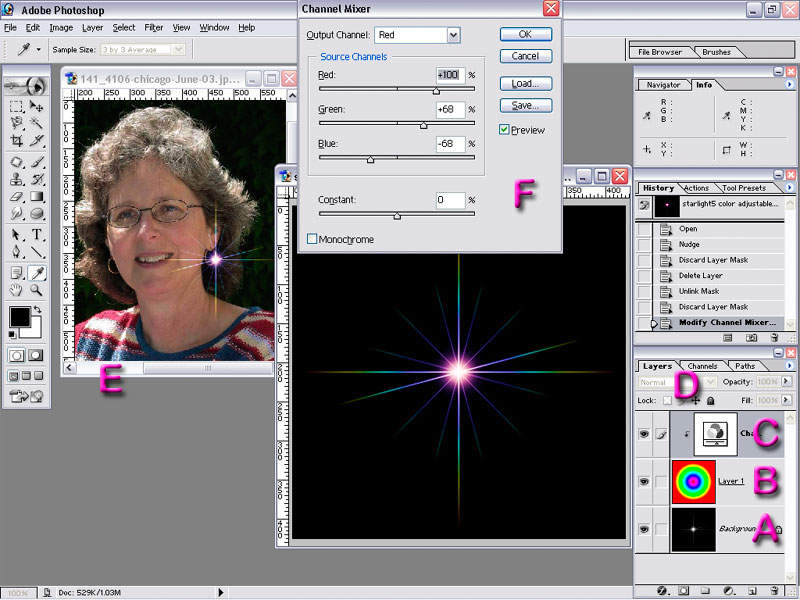Hide the Channel Mixer adjustment layer eye
This screenshot has width=800, height=600.
click(x=644, y=434)
